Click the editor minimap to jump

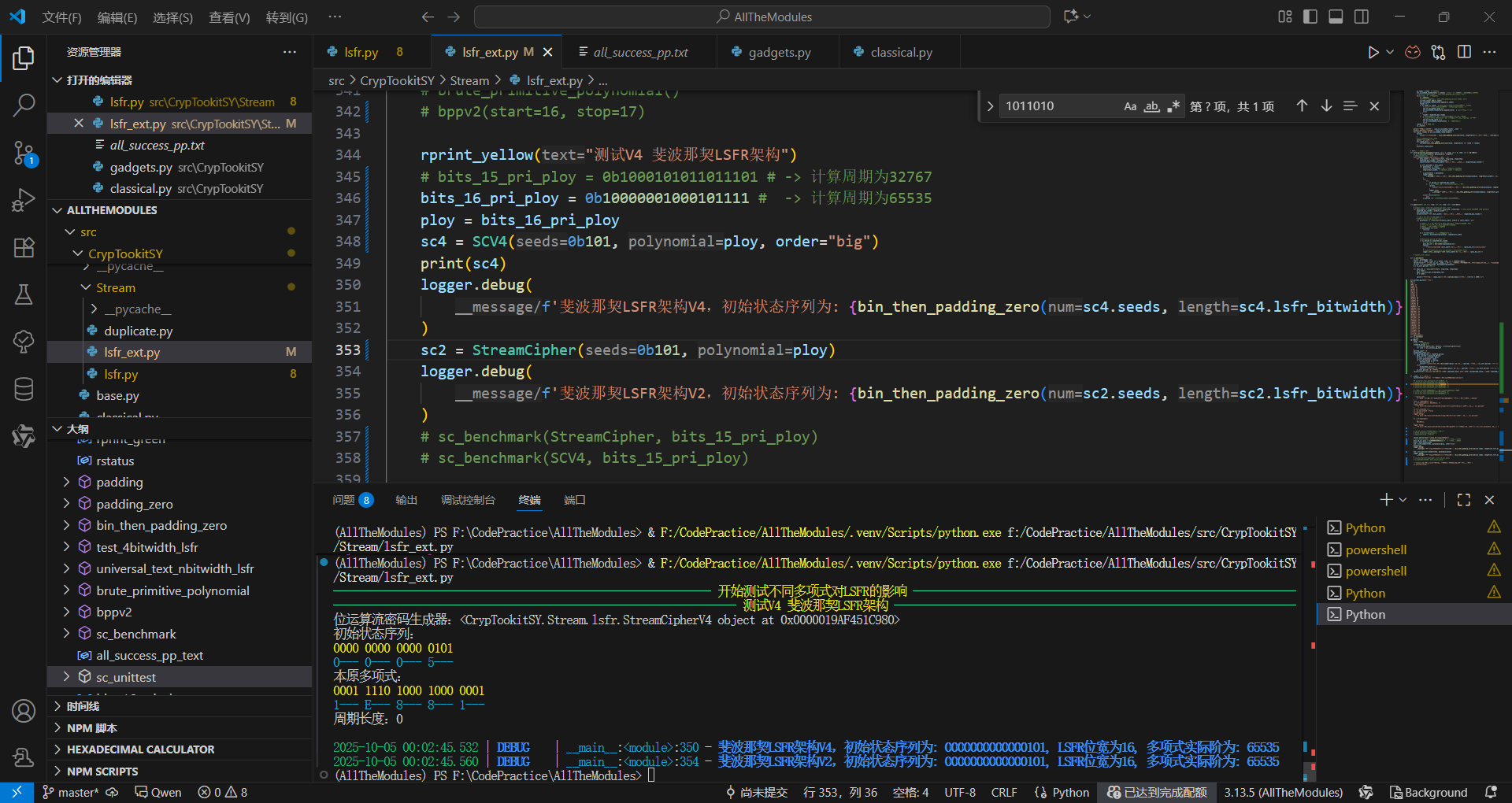(1449, 236)
